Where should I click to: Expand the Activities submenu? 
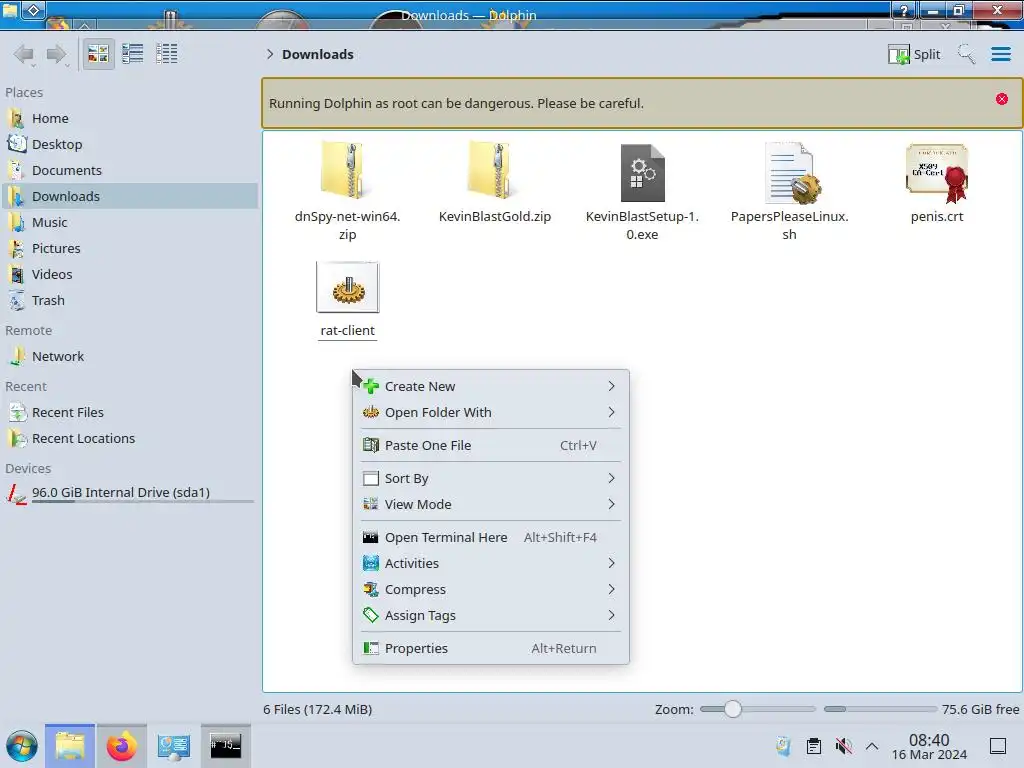[490, 564]
